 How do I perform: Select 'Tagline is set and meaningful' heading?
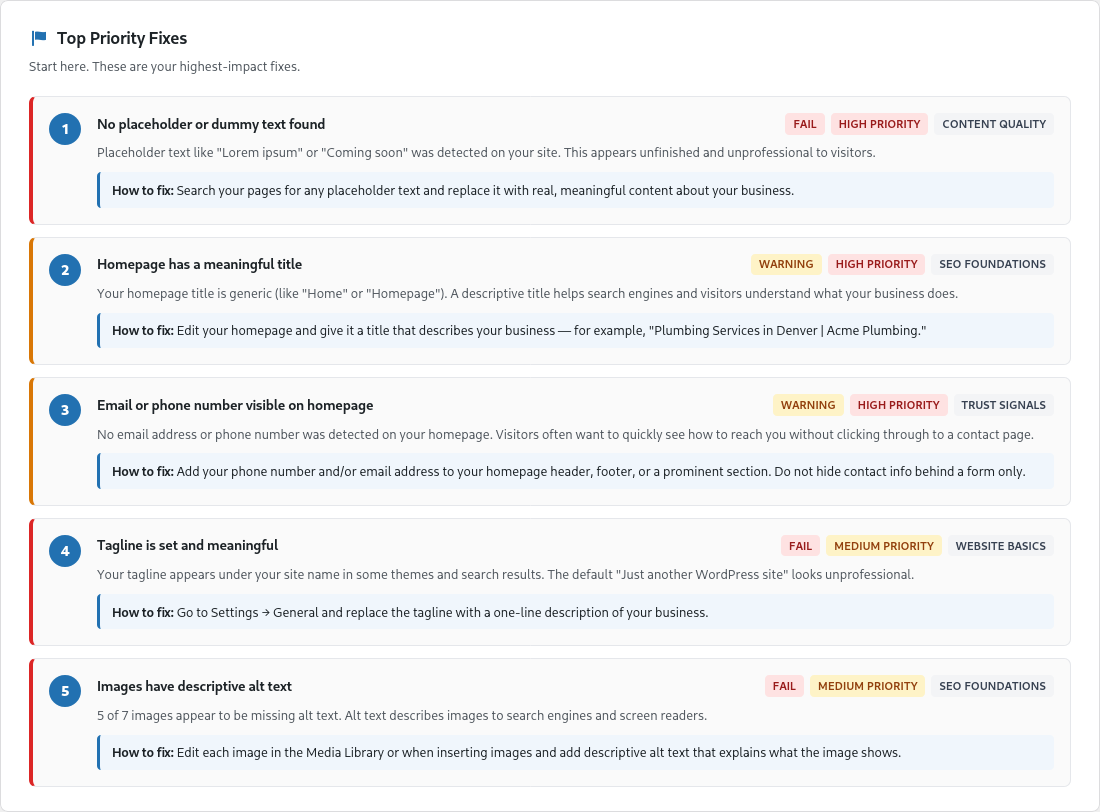pos(187,545)
